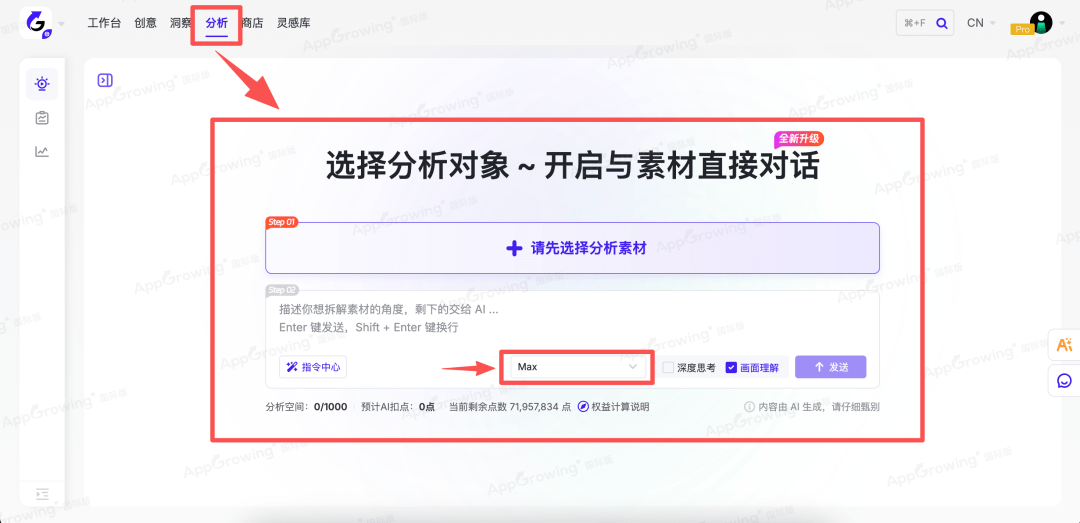Focus the analysis prompt text area
The image size is (1080, 523).
pyautogui.click(x=572, y=318)
